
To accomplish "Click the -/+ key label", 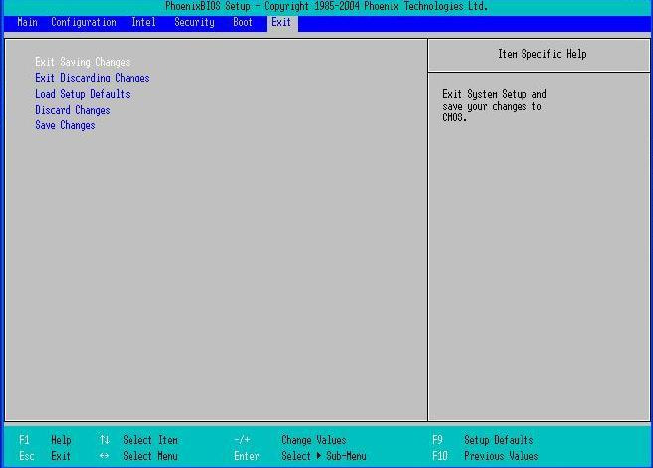I will (242, 440).
